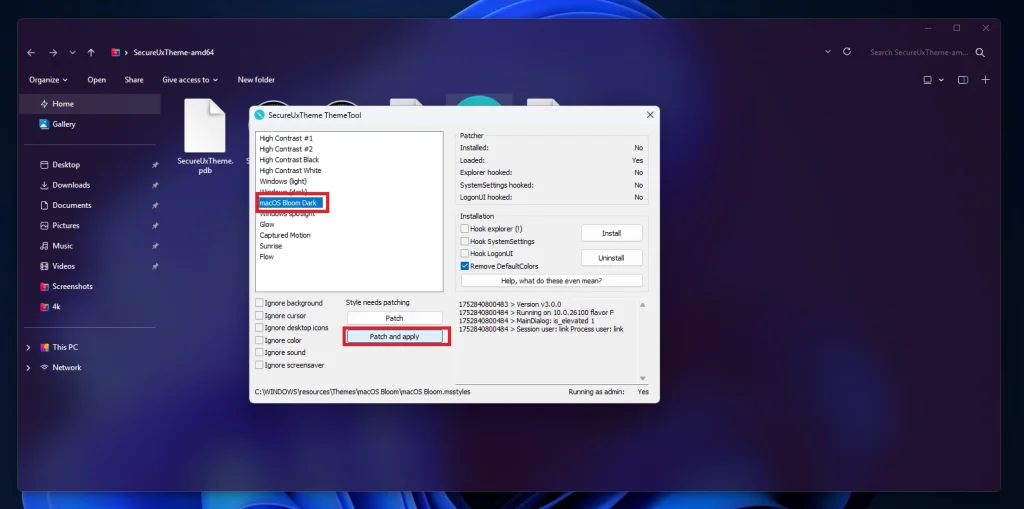
Task: Click the pin icon beside Music
Action: [x=155, y=246]
